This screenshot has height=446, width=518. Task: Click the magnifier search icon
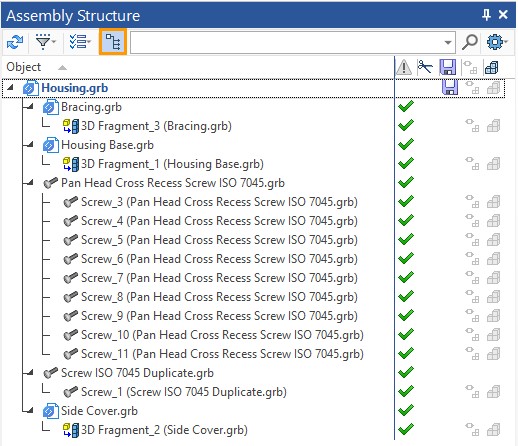tap(470, 42)
